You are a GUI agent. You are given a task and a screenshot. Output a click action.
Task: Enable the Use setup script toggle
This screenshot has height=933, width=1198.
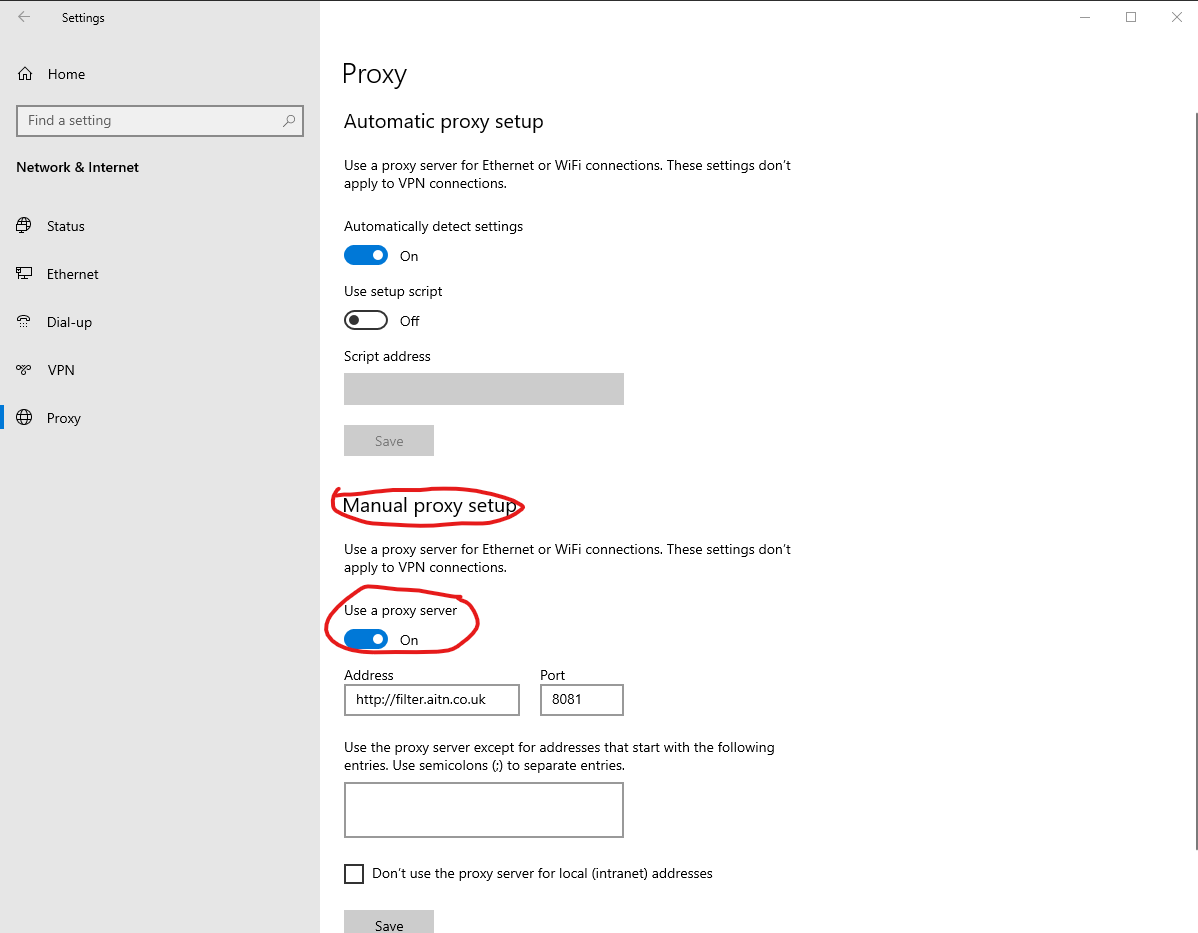coord(365,320)
